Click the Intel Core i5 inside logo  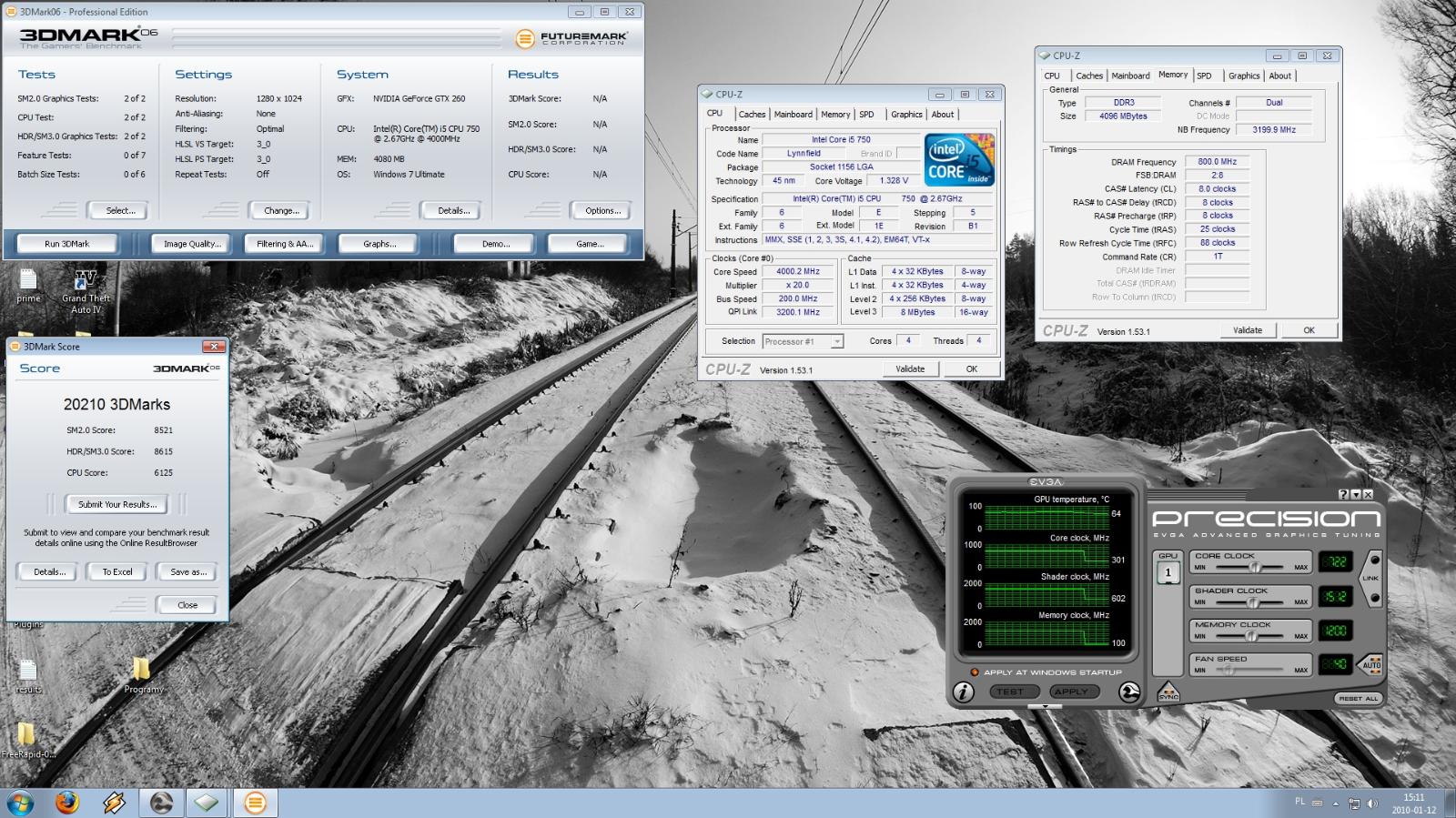coord(959,160)
